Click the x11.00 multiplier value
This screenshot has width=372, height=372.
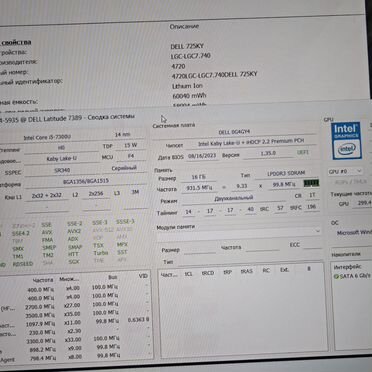tap(72, 323)
